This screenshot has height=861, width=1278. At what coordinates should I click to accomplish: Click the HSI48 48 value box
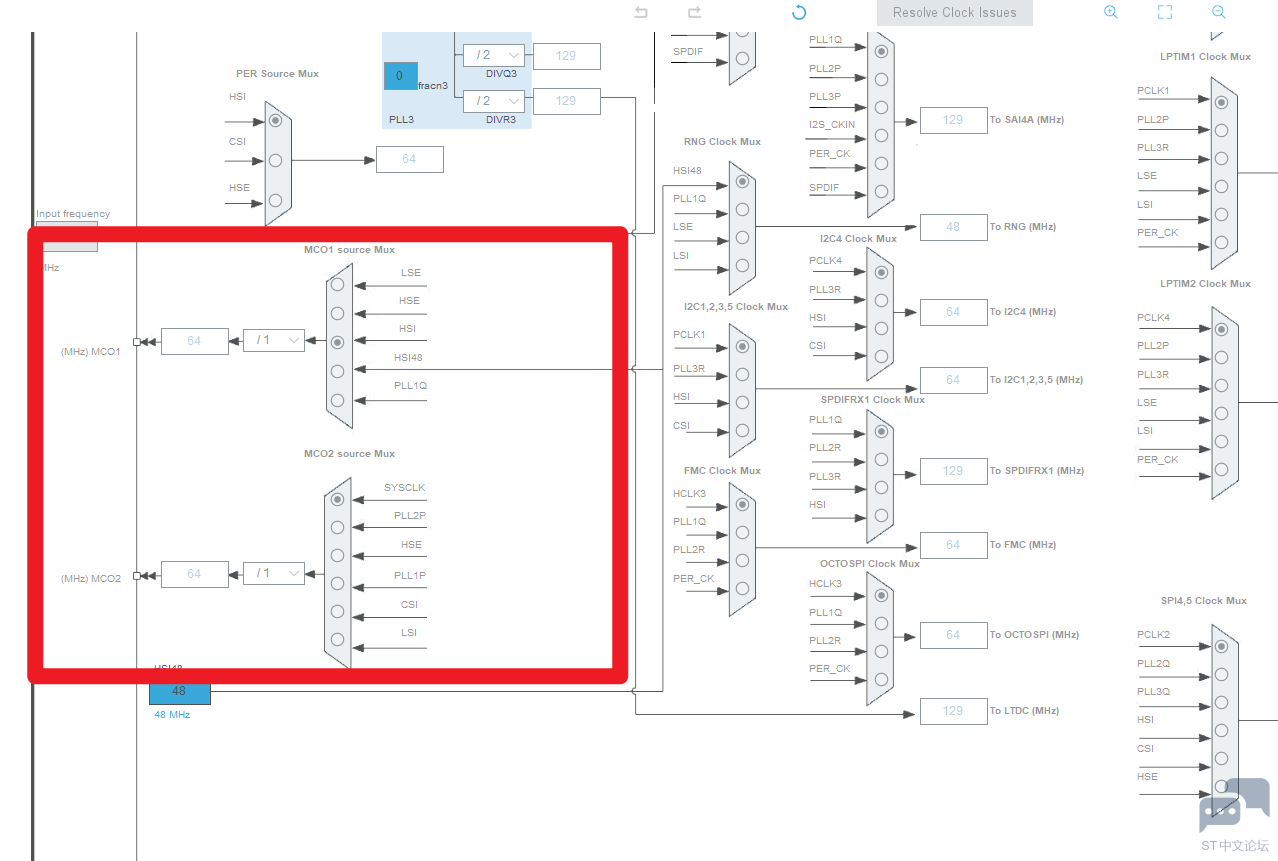click(x=180, y=692)
